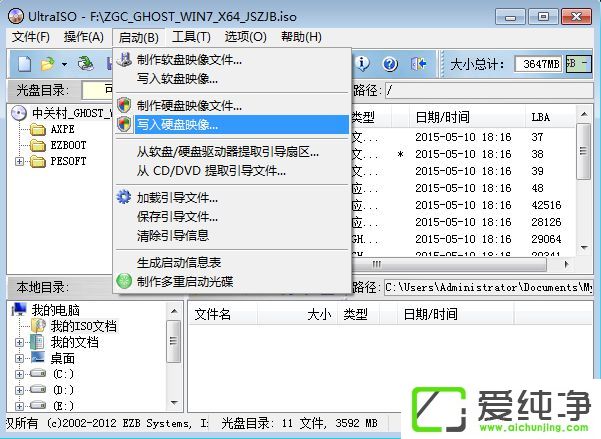Click disc list horizontal scrollbar right arrow
This screenshot has width=601, height=439.
point(567,264)
